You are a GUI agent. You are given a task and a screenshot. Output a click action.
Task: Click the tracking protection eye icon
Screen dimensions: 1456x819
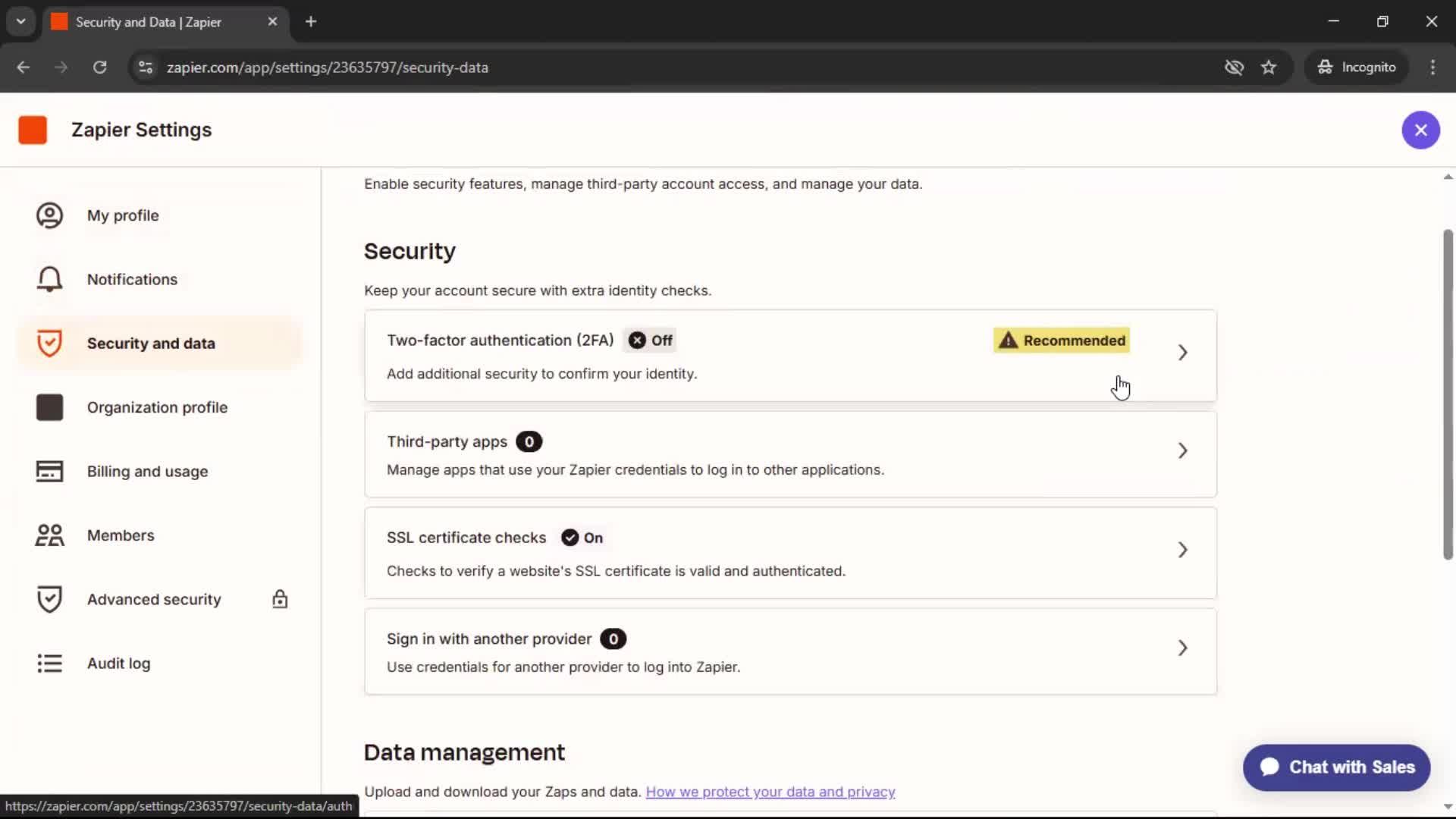pyautogui.click(x=1234, y=67)
